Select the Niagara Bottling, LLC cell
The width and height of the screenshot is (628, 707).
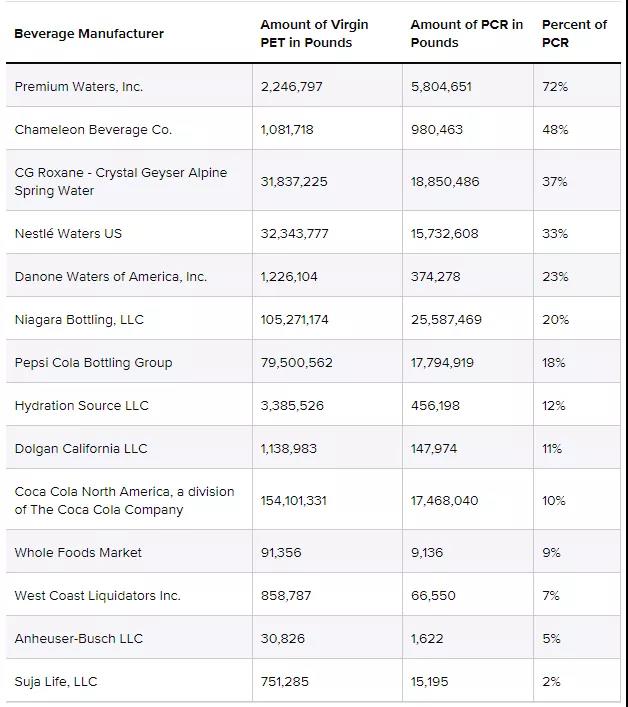(79, 320)
